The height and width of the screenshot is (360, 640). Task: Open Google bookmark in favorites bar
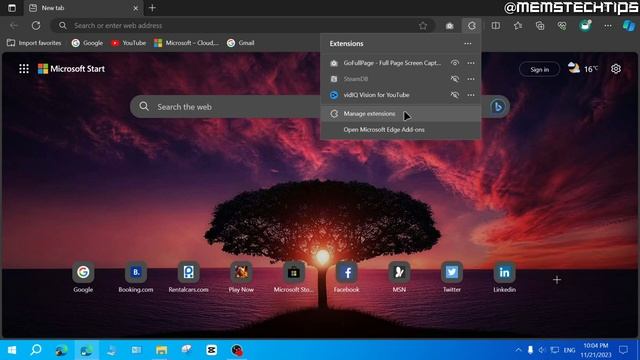(x=87, y=43)
